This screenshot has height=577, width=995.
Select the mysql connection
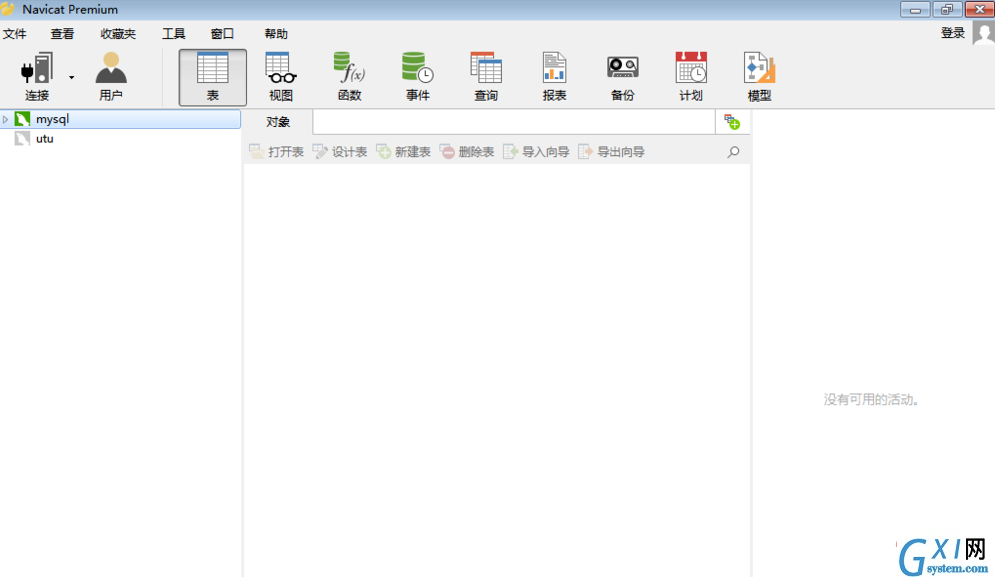(x=121, y=119)
